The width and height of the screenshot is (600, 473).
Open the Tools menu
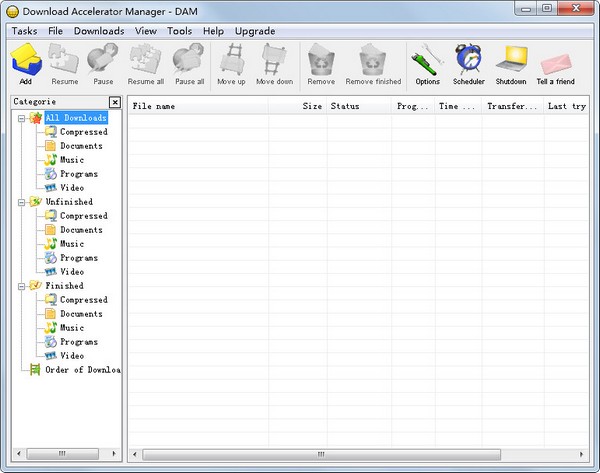(179, 31)
